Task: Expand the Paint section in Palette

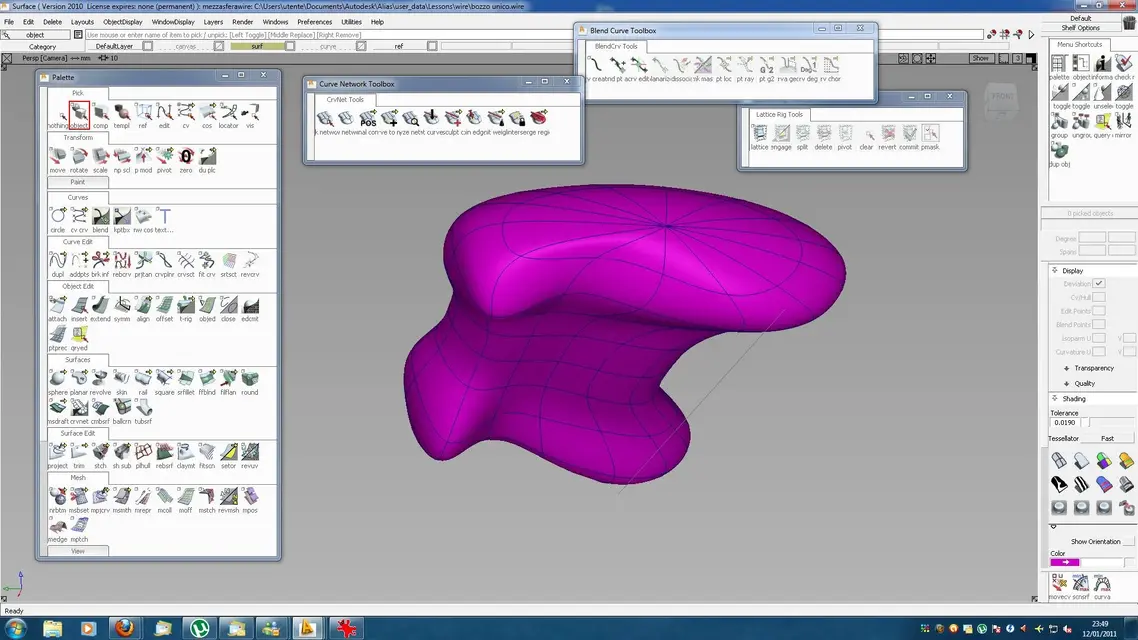Action: (78, 182)
